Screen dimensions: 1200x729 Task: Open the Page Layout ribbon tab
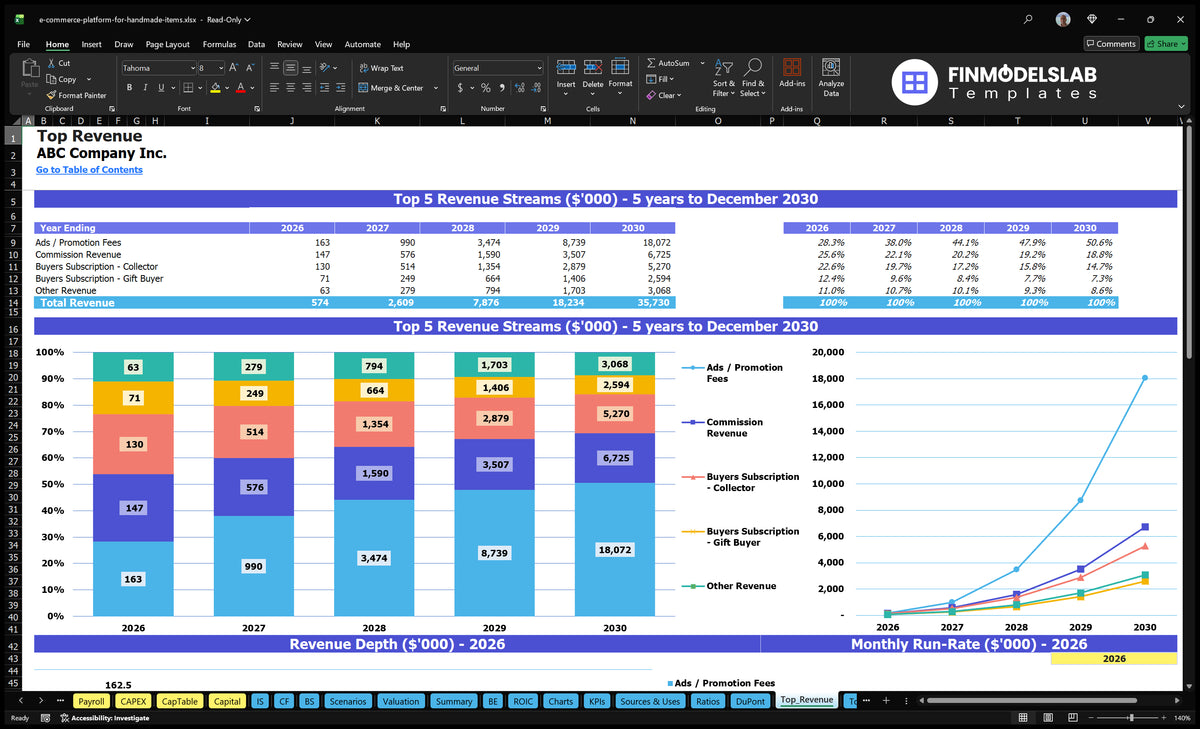(x=167, y=44)
